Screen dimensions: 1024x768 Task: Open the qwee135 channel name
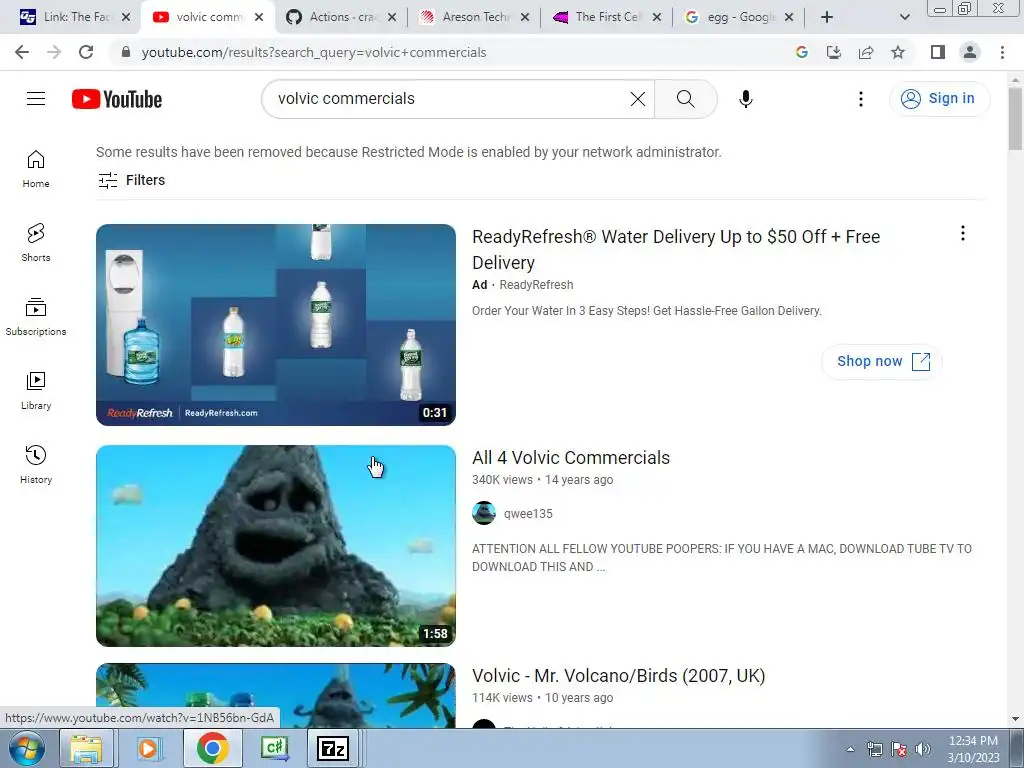click(x=528, y=513)
